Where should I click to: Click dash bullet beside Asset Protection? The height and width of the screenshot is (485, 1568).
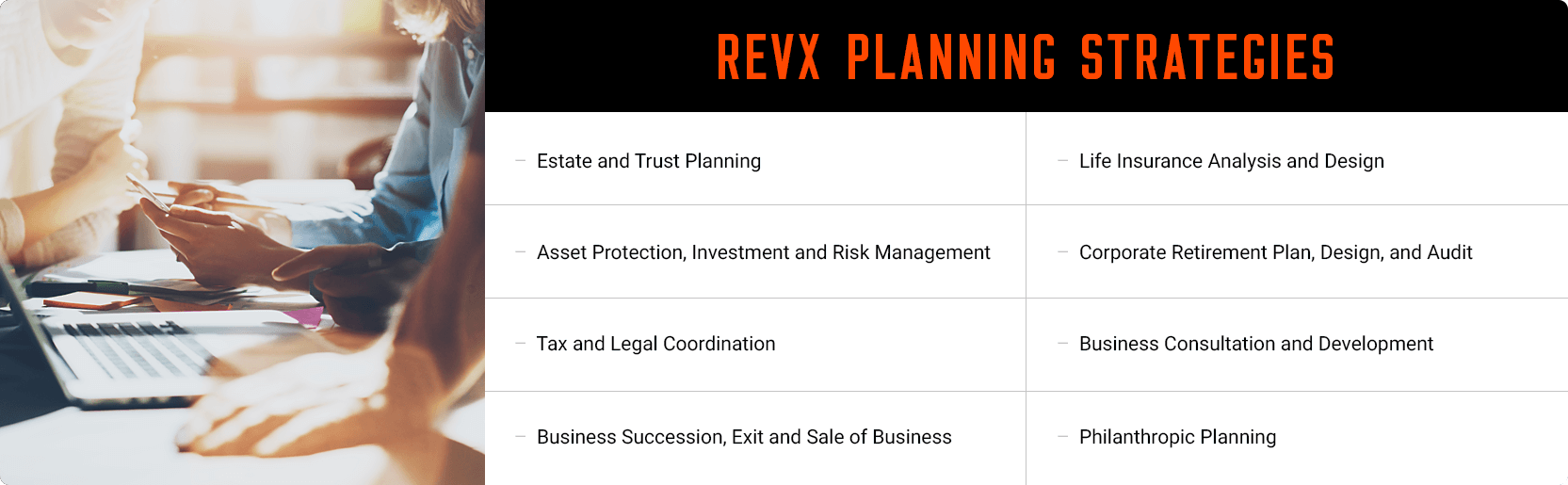click(520, 252)
